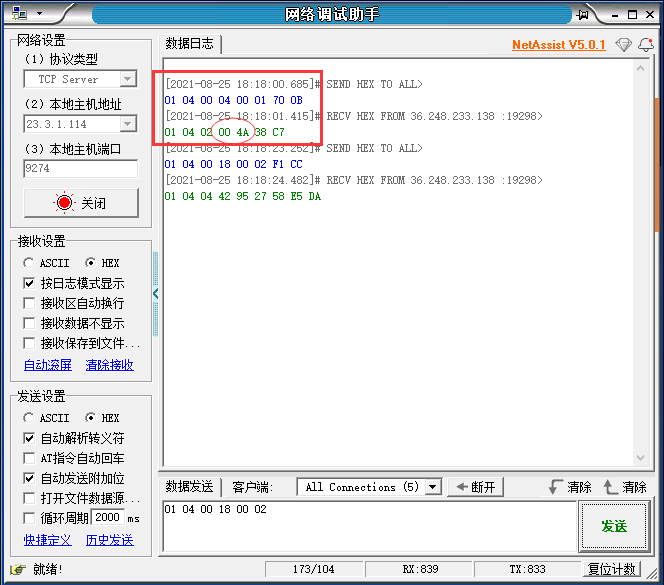Click the 发送 send button
This screenshot has height=585, width=664.
[614, 526]
